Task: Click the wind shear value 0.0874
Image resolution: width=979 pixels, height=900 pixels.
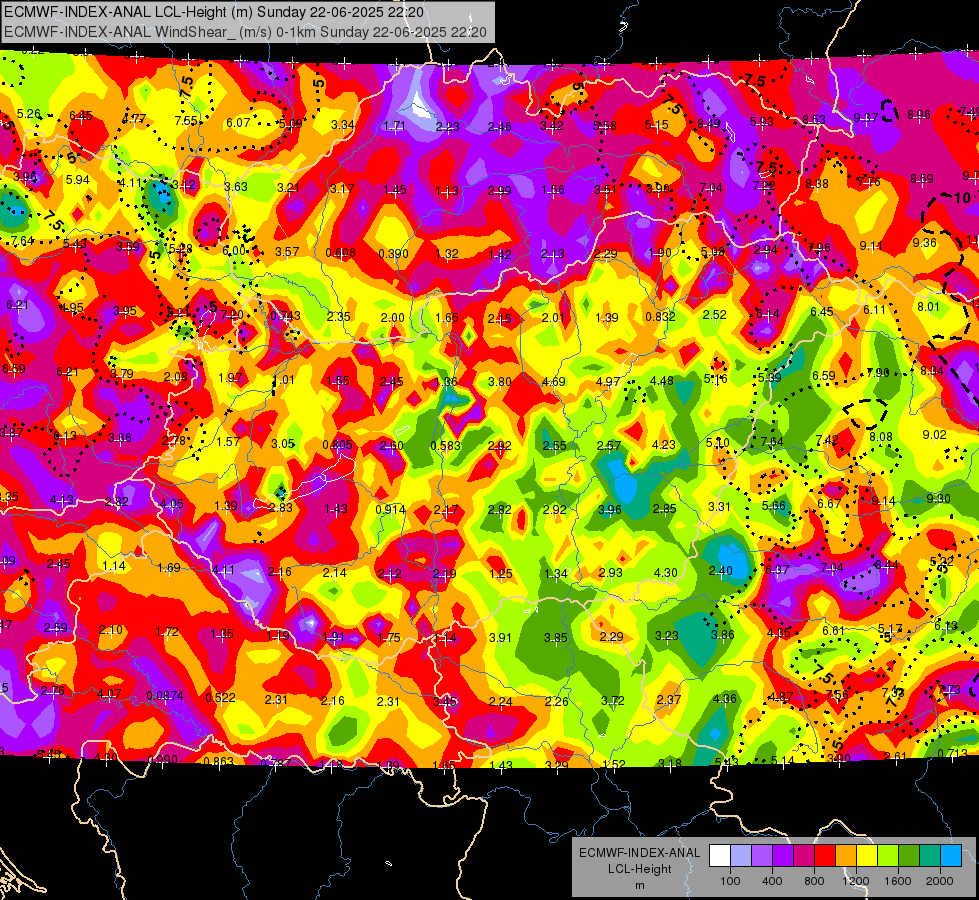Action: click(x=165, y=696)
